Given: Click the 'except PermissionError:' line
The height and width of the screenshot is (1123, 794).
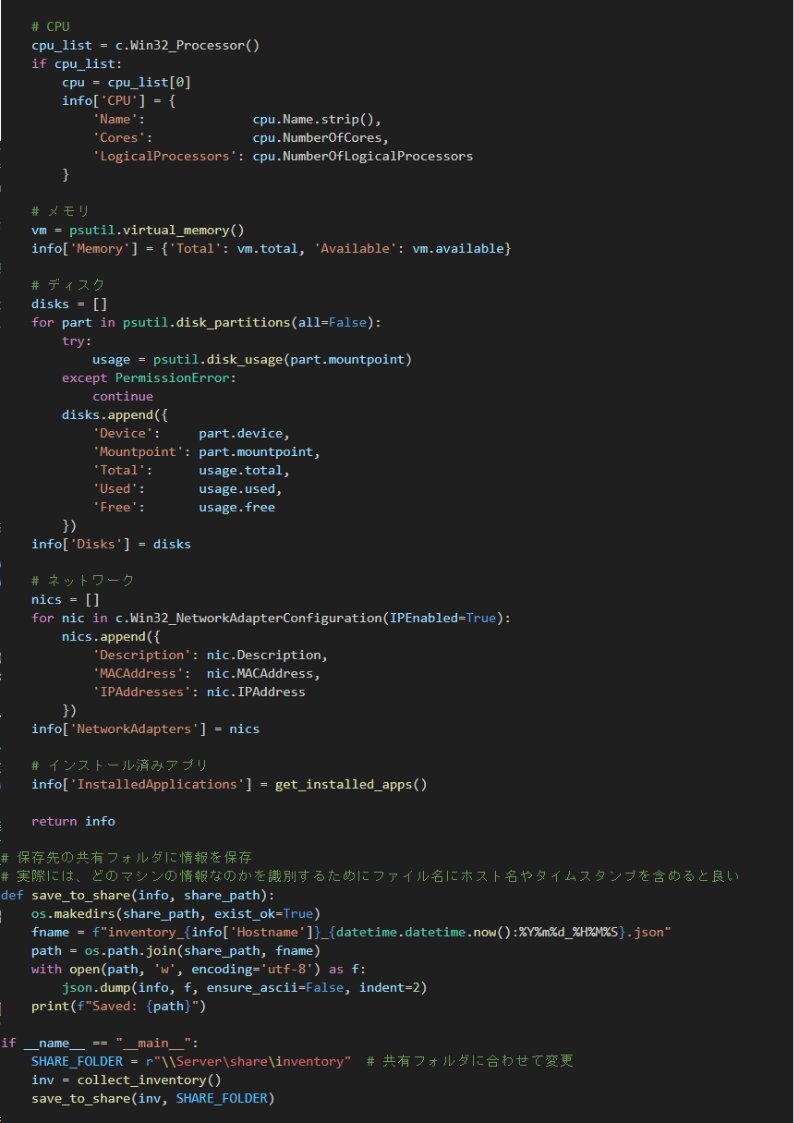Looking at the screenshot, I should pos(149,377).
